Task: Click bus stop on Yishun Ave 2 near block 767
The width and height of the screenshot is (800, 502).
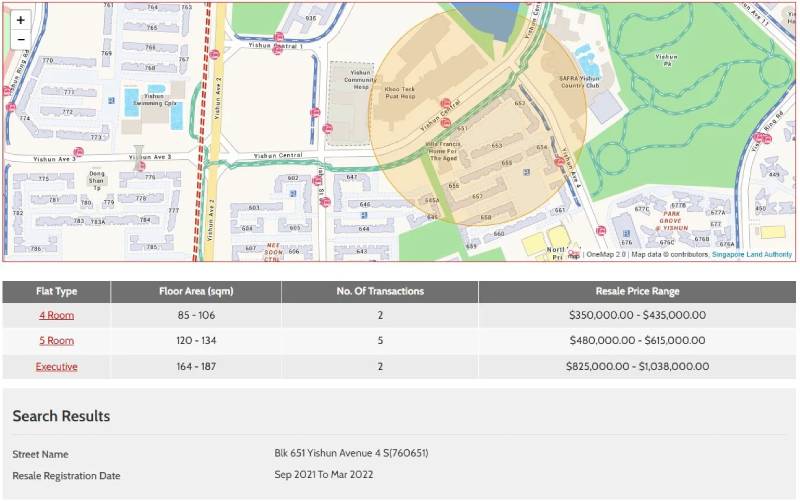Action: point(215,55)
